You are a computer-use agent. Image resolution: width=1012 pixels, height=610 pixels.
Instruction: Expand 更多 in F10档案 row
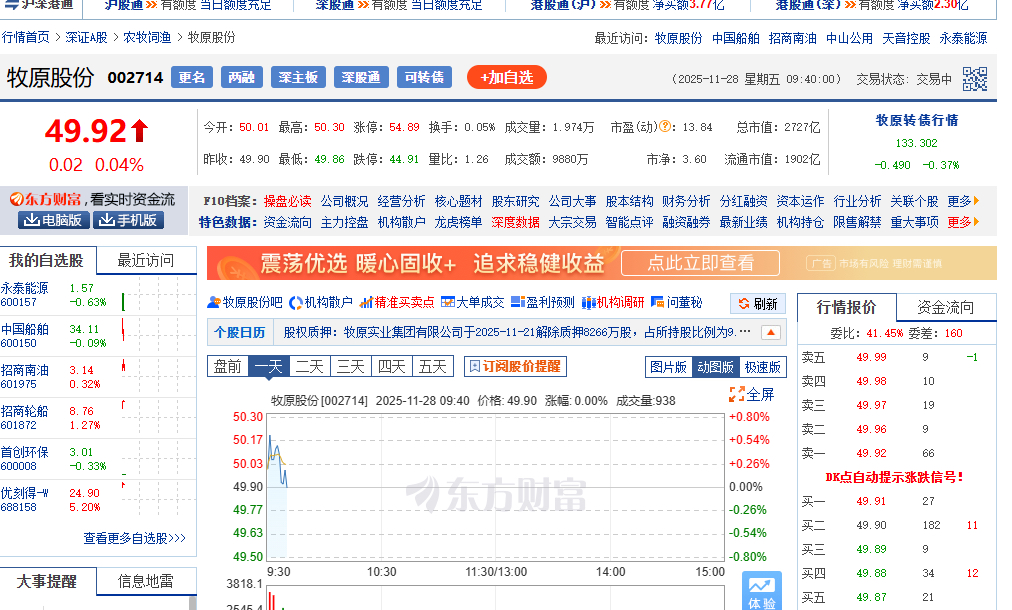click(963, 201)
